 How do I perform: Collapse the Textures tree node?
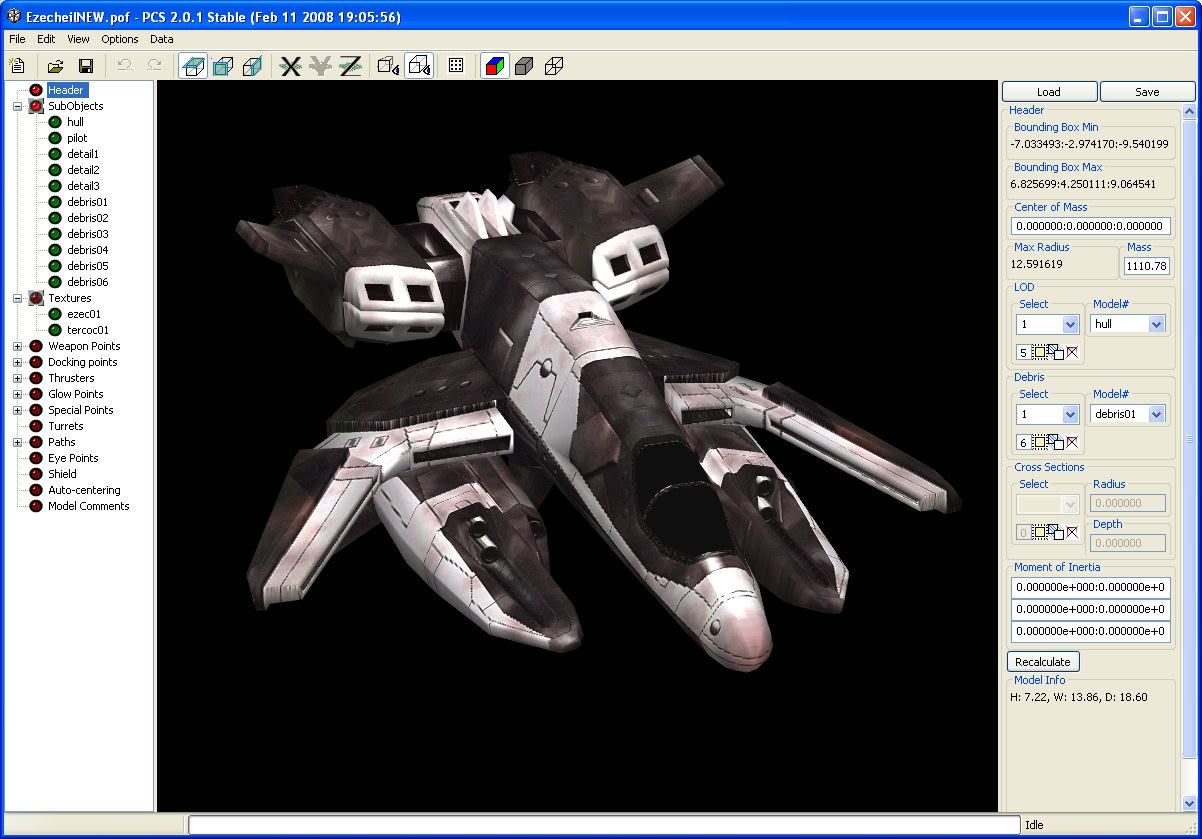tap(17, 298)
